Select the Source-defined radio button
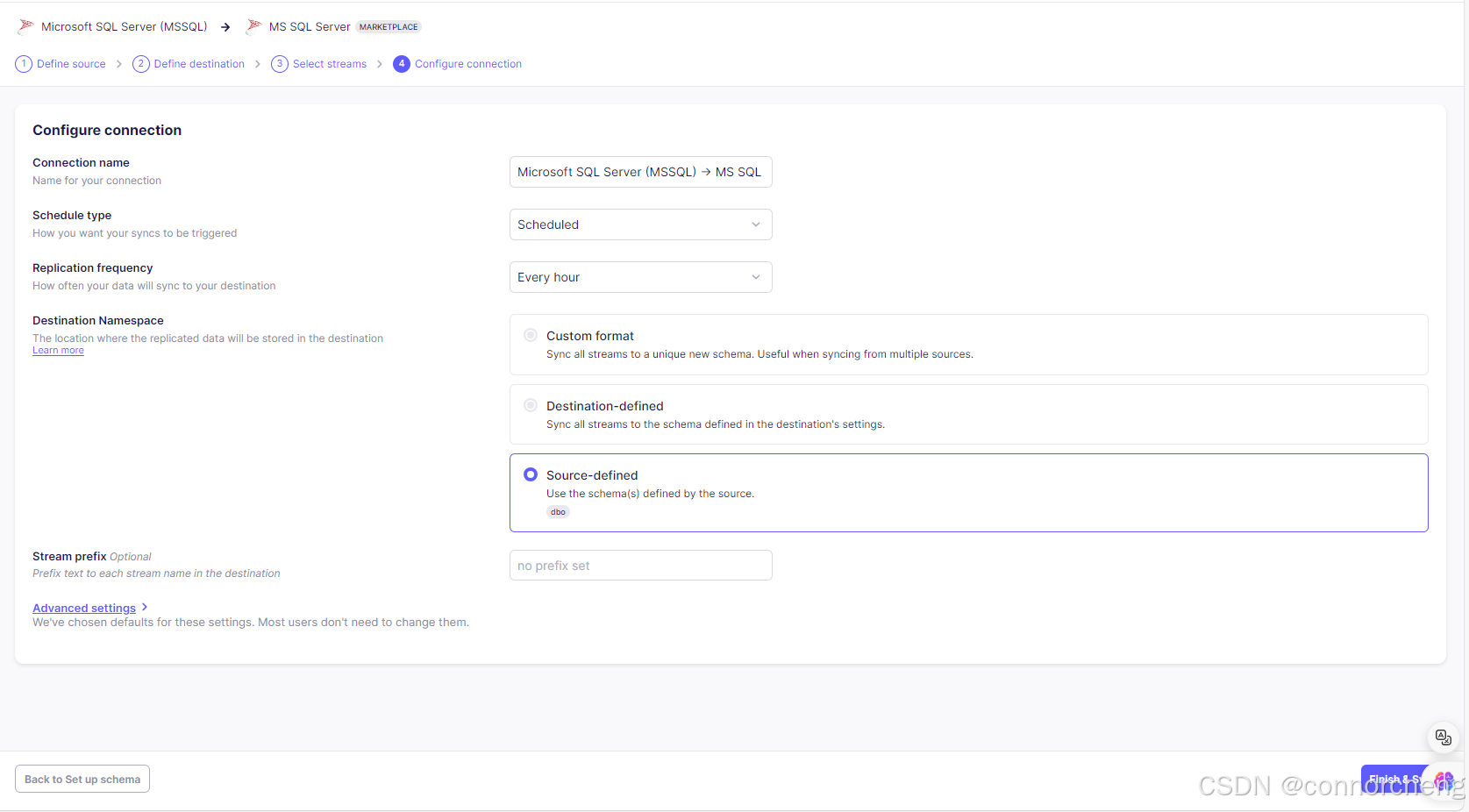Image resolution: width=1469 pixels, height=812 pixels. pos(531,474)
